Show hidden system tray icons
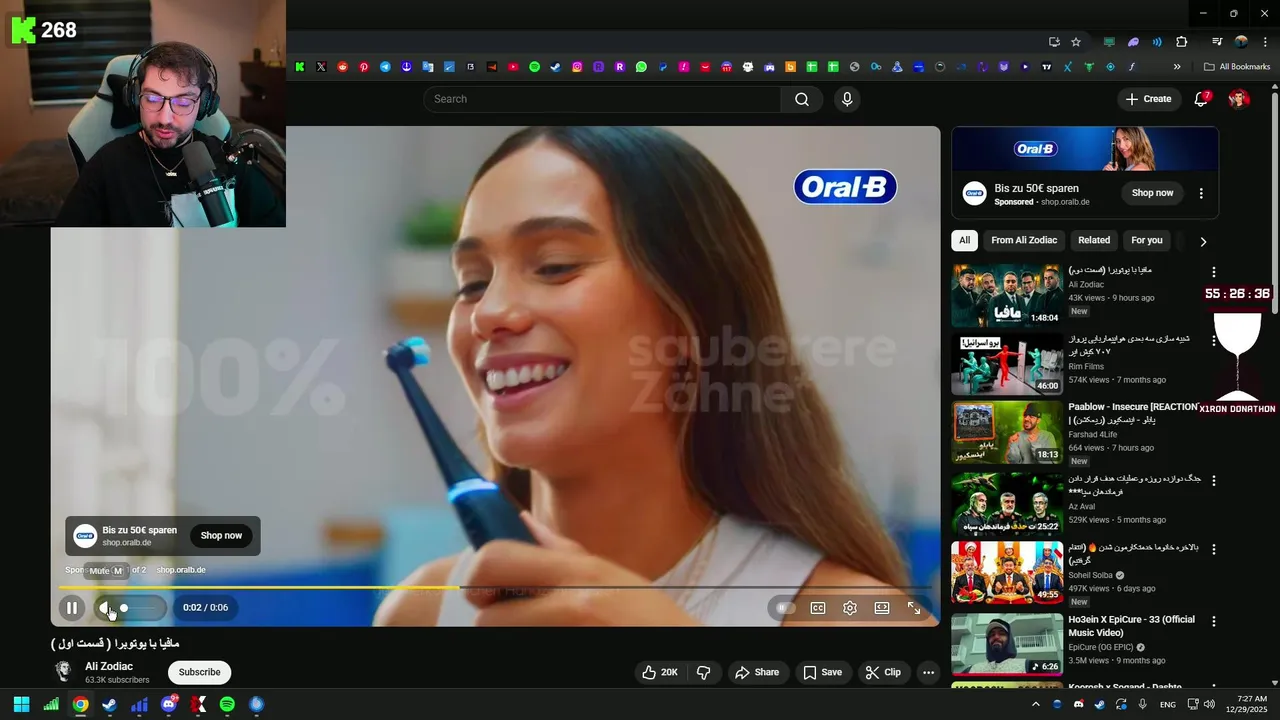 pos(1035,704)
